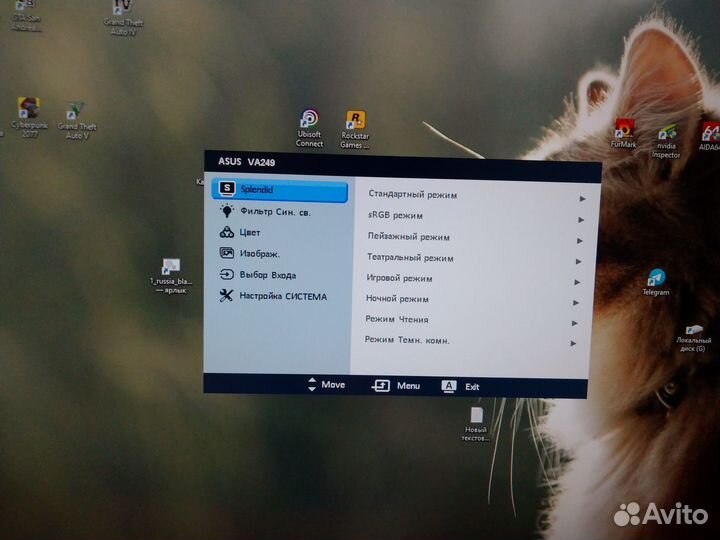Select the Новый текстов... document file
The width and height of the screenshot is (720, 540).
(476, 424)
